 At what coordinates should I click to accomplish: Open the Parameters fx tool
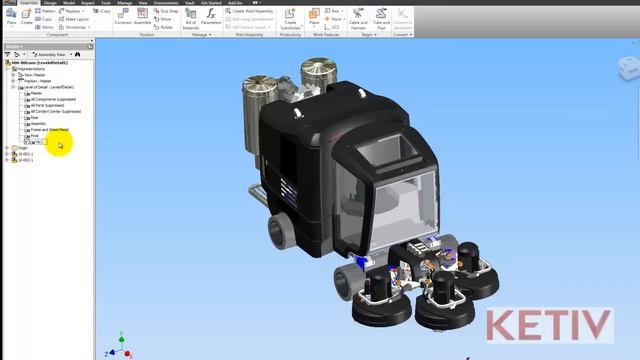pos(211,16)
